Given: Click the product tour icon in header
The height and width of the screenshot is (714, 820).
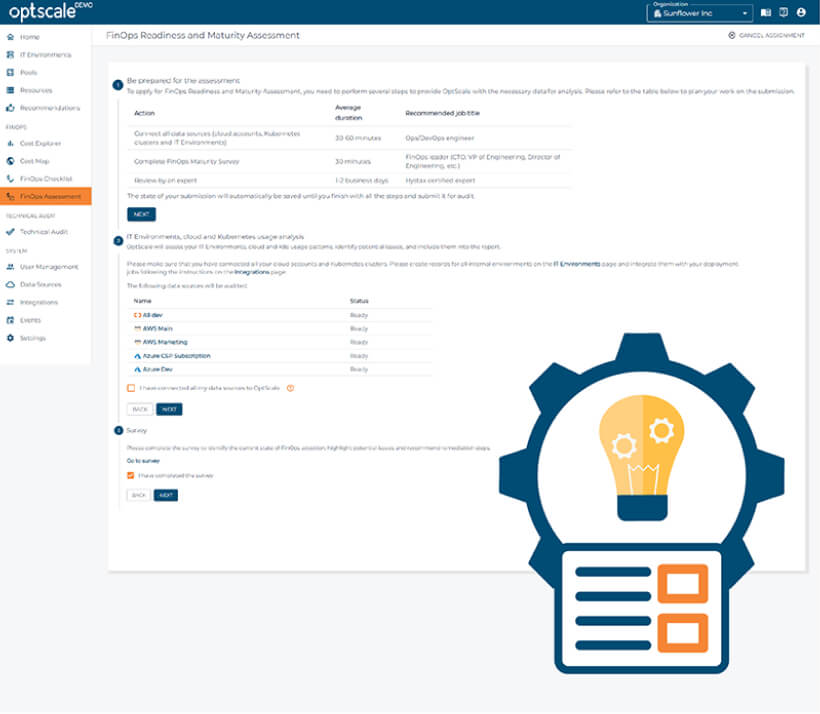Looking at the screenshot, I should (x=783, y=13).
